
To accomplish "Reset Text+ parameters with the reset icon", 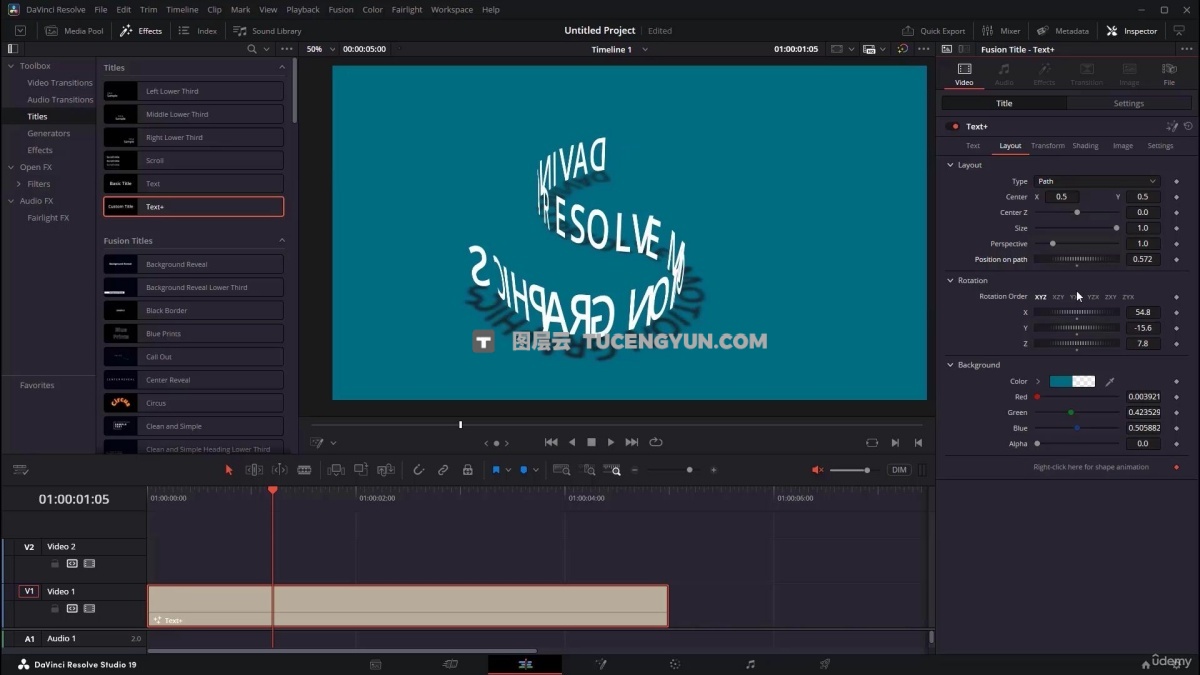I will [1188, 127].
